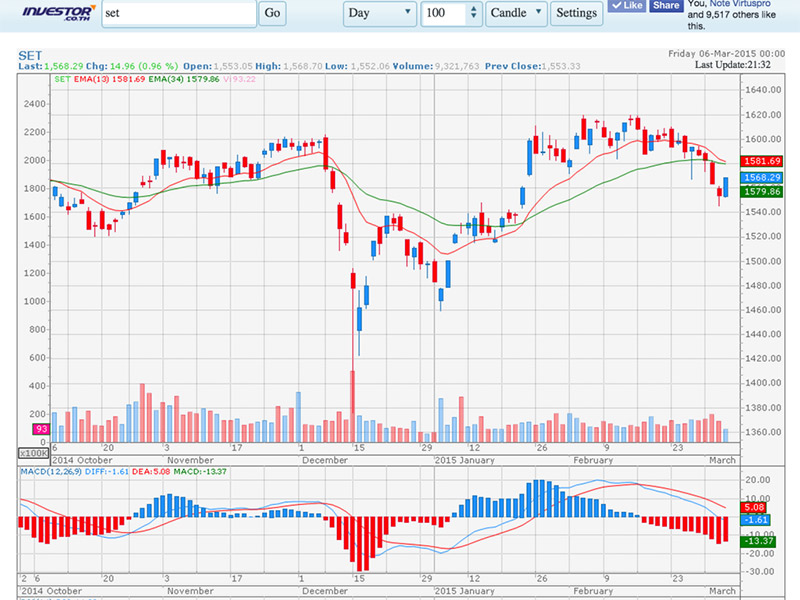Viewport: 800px width, 600px height.
Task: Click the Chg 14.96 (0.96 %) readout
Action: [x=132, y=66]
